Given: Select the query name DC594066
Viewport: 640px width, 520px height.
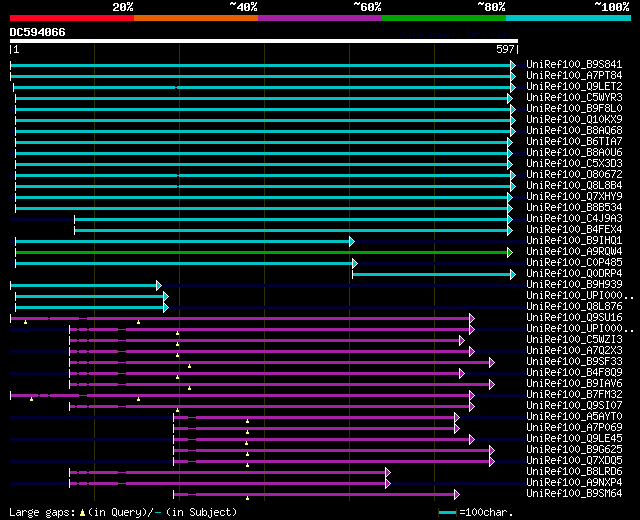Looking at the screenshot, I should tap(38, 32).
